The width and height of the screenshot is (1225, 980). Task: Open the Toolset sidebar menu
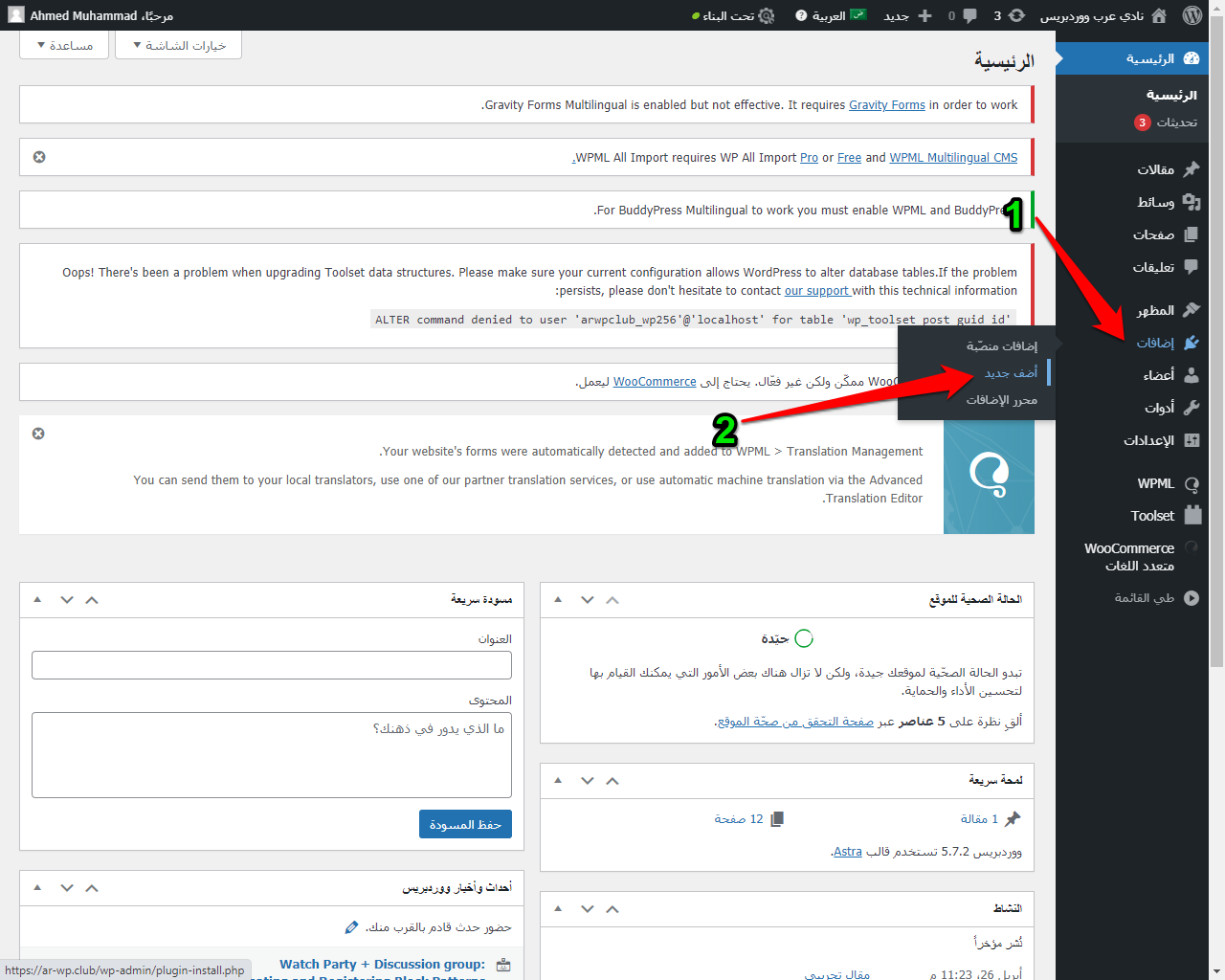[x=1152, y=516]
